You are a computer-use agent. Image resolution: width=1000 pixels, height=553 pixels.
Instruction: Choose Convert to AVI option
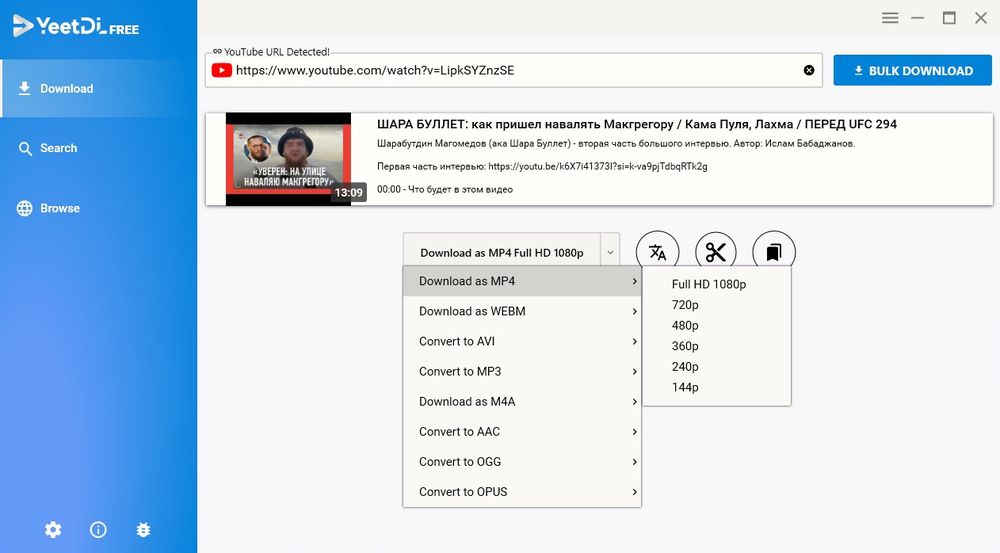[x=522, y=341]
